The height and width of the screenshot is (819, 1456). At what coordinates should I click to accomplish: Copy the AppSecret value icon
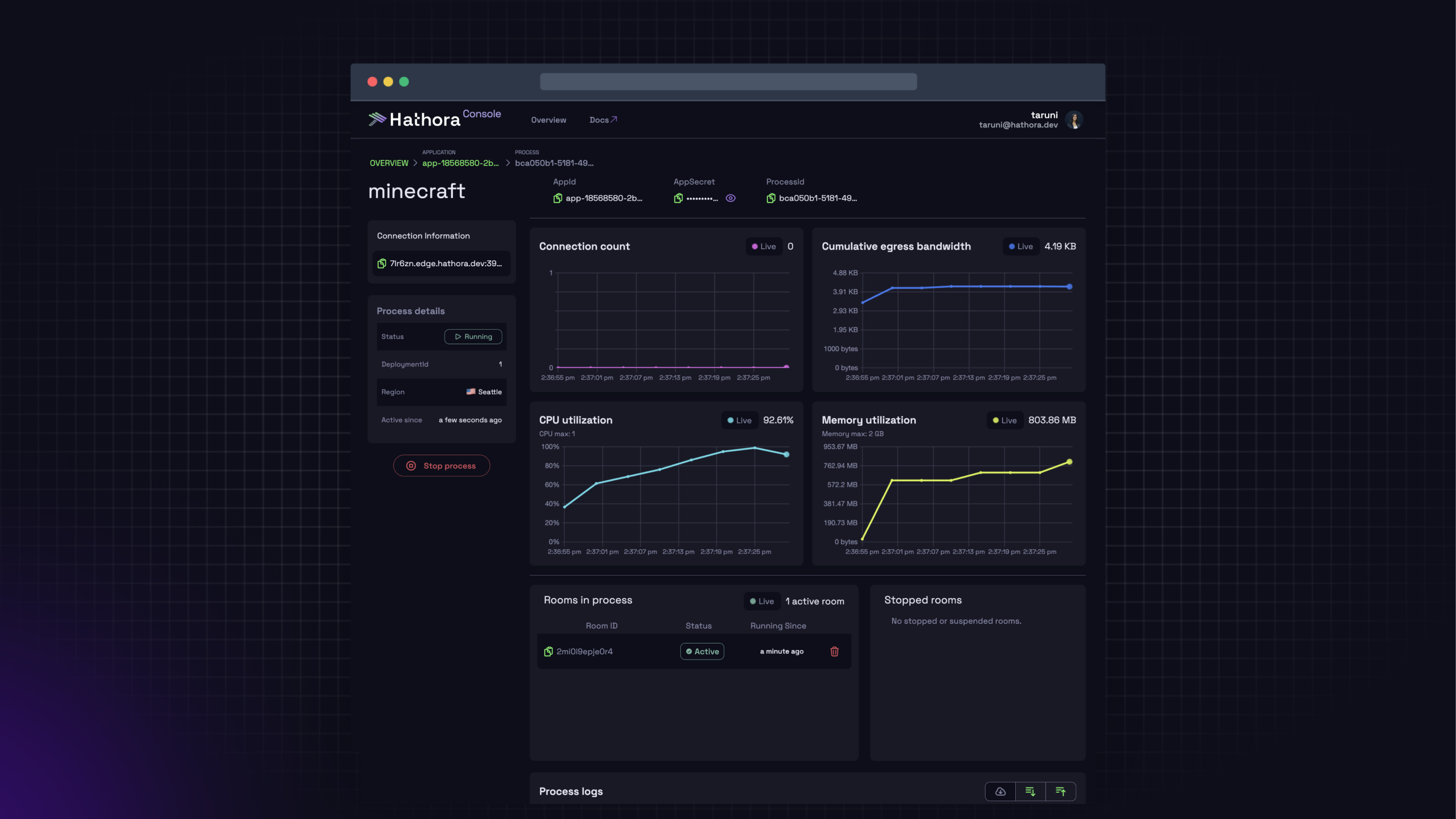(678, 198)
